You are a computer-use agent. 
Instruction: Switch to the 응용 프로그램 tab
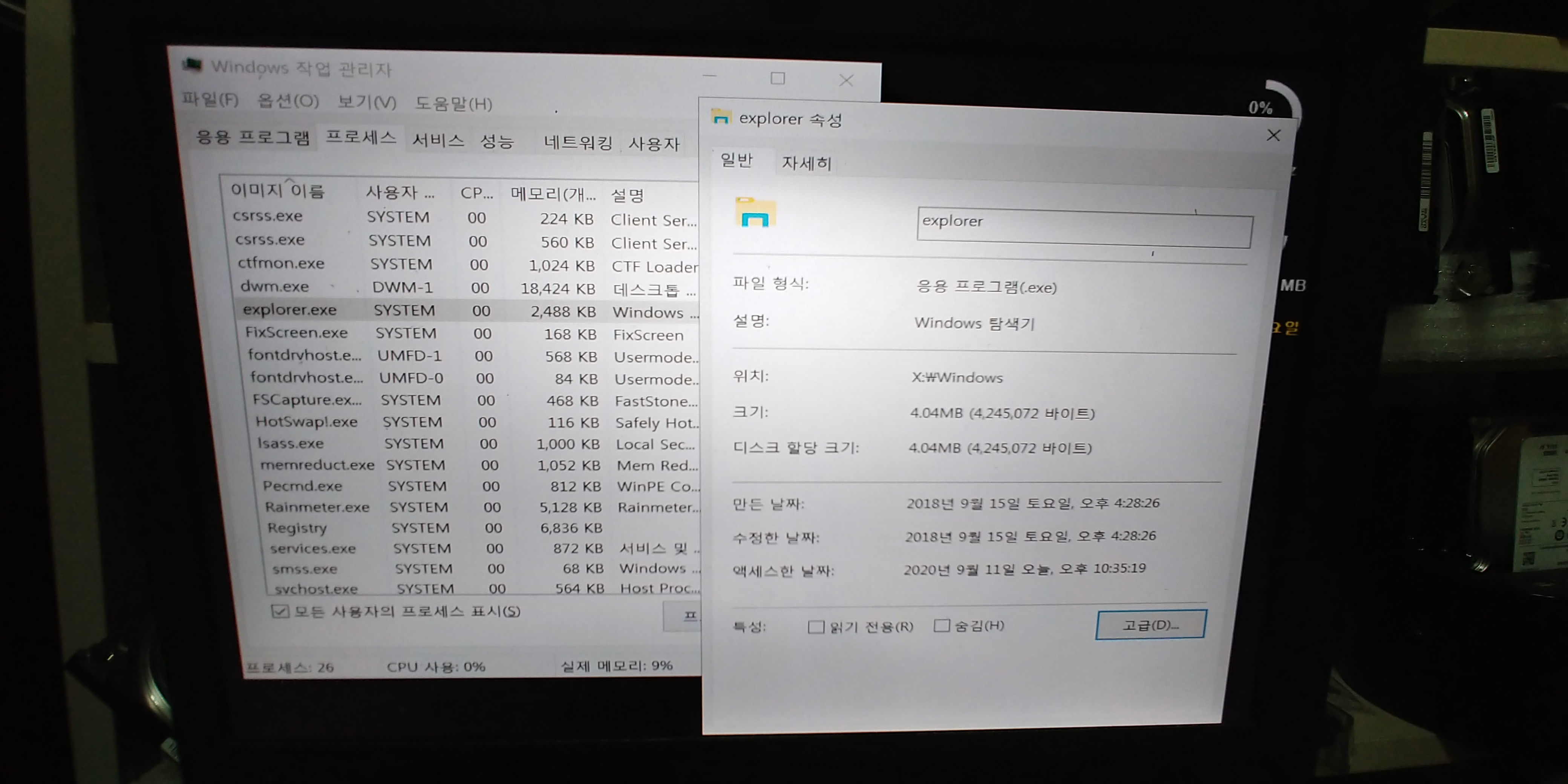pos(253,137)
